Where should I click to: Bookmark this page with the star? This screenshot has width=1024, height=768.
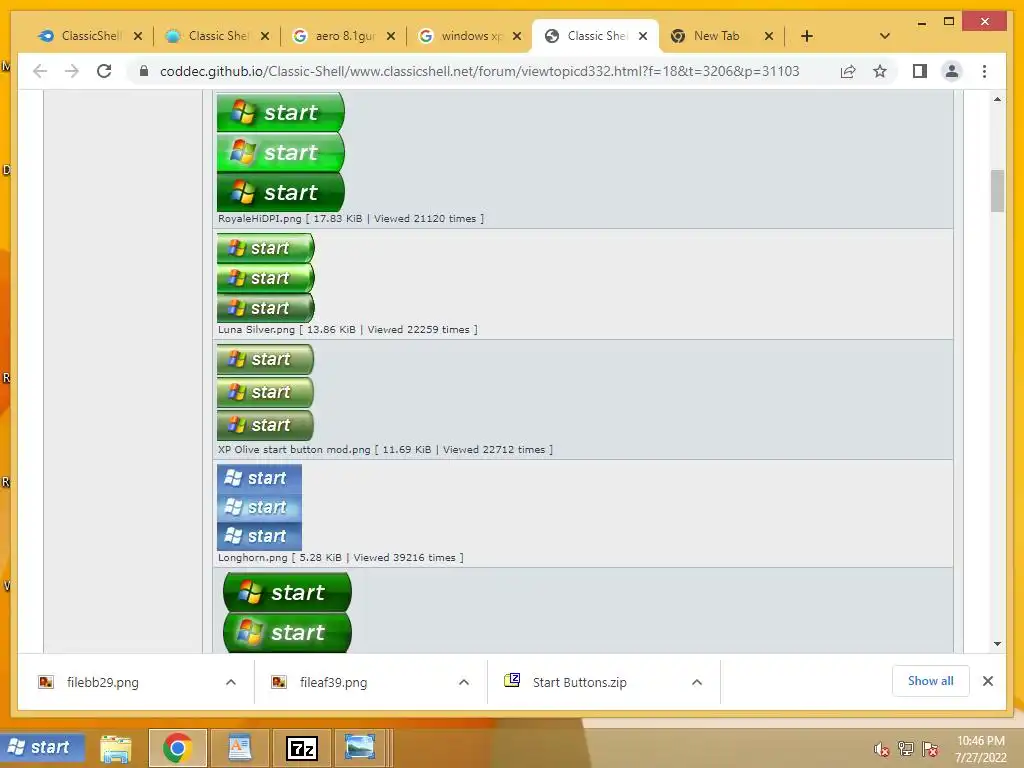[880, 71]
